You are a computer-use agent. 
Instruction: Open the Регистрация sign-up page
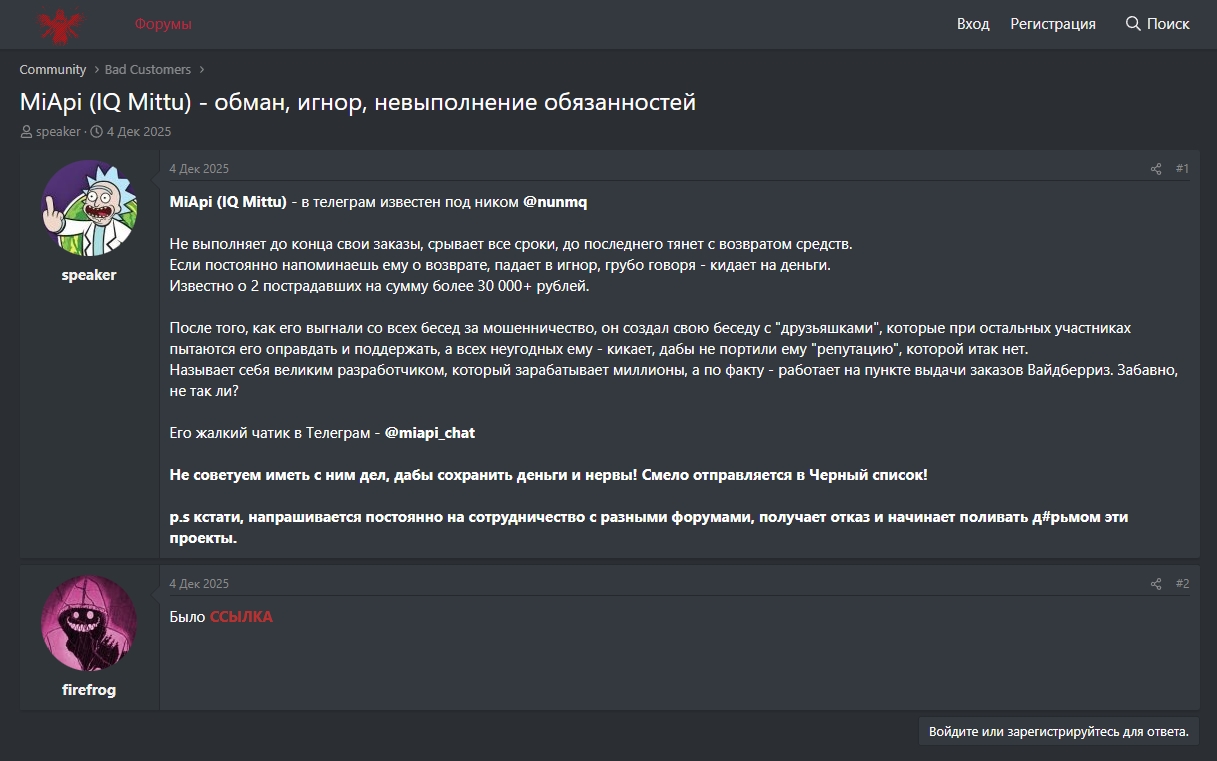1053,24
